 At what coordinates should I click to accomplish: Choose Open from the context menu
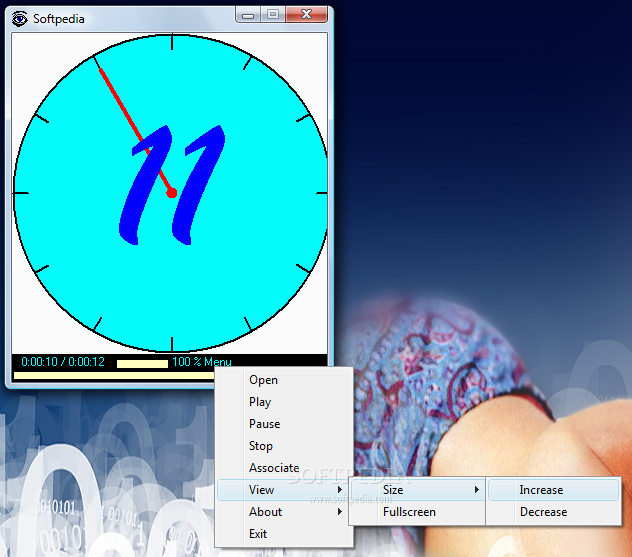point(284,380)
